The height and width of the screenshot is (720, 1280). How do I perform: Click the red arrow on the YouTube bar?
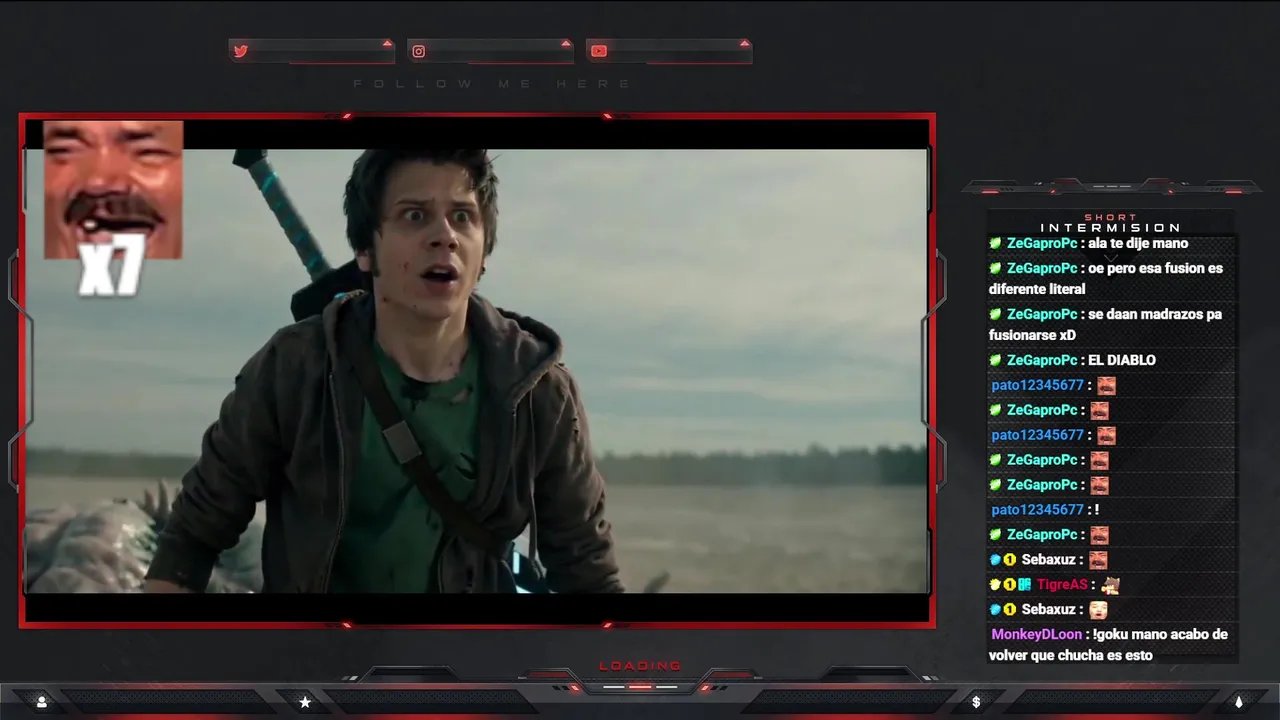point(744,43)
